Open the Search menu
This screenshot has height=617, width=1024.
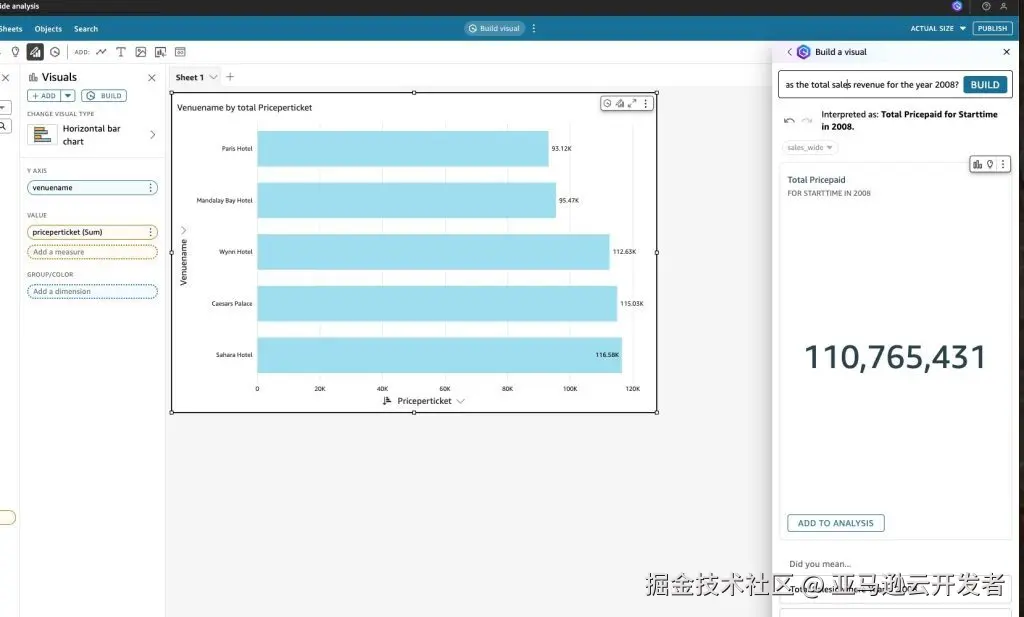[x=86, y=29]
